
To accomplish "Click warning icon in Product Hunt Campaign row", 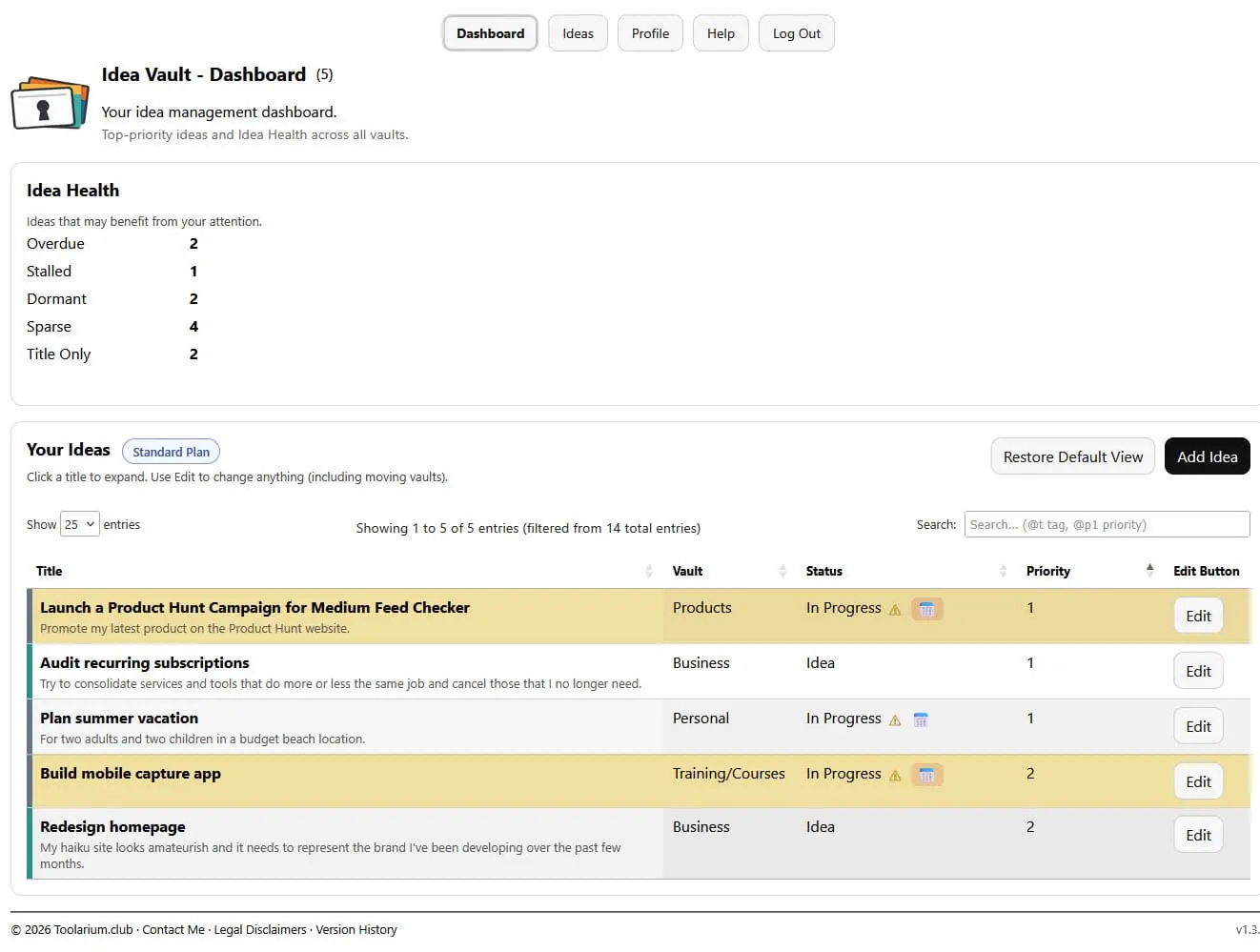I will point(895,610).
